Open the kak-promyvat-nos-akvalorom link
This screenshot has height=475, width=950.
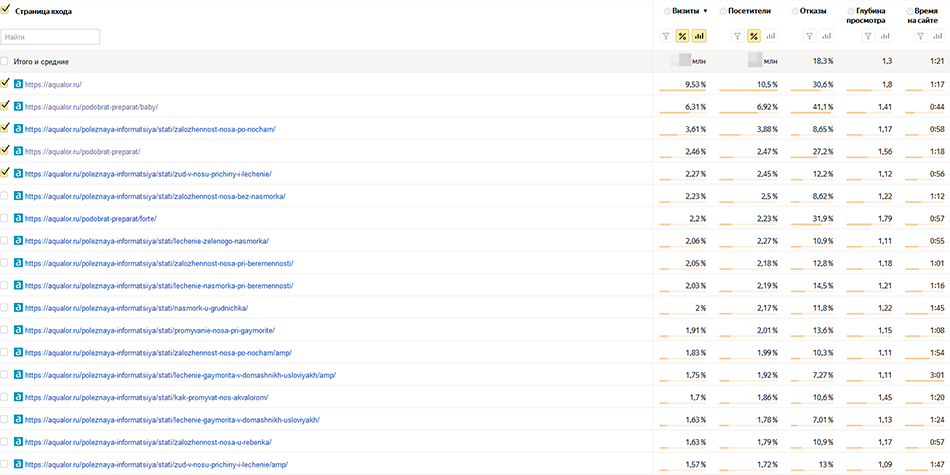point(146,397)
